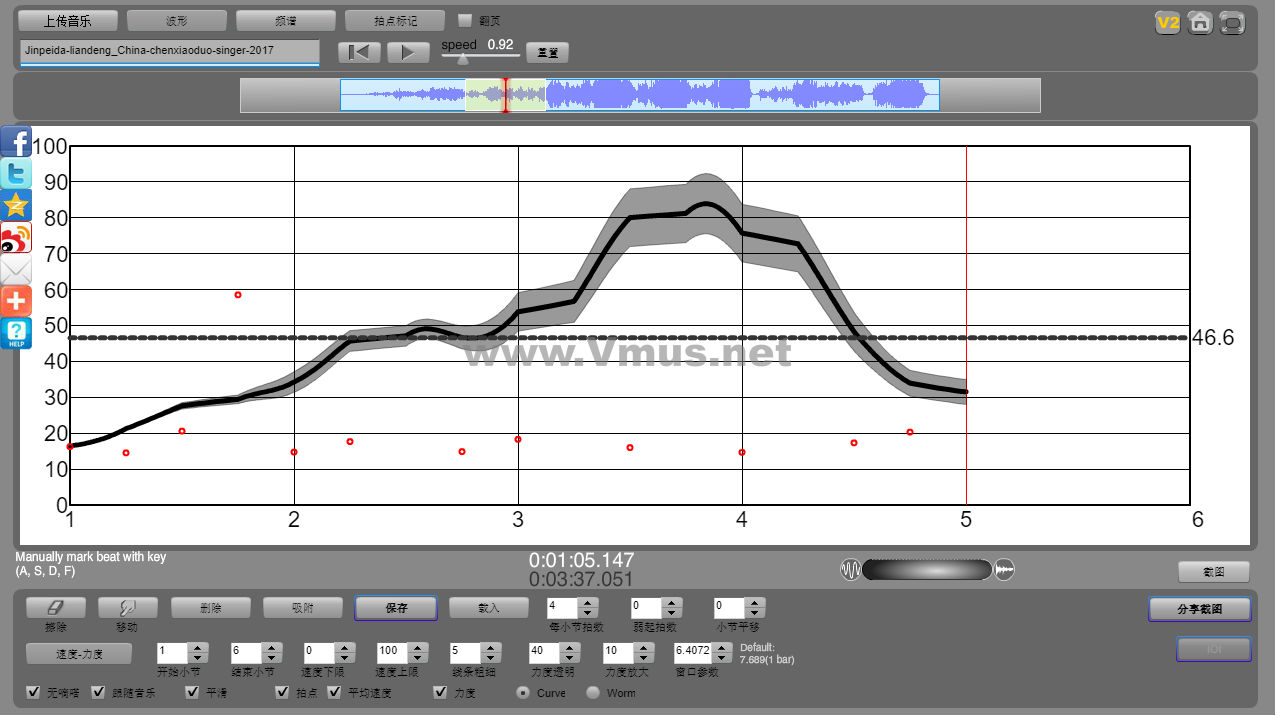Click the 上传音乐 upload music button
Viewport: 1275px width, 715px height.
click(x=68, y=20)
